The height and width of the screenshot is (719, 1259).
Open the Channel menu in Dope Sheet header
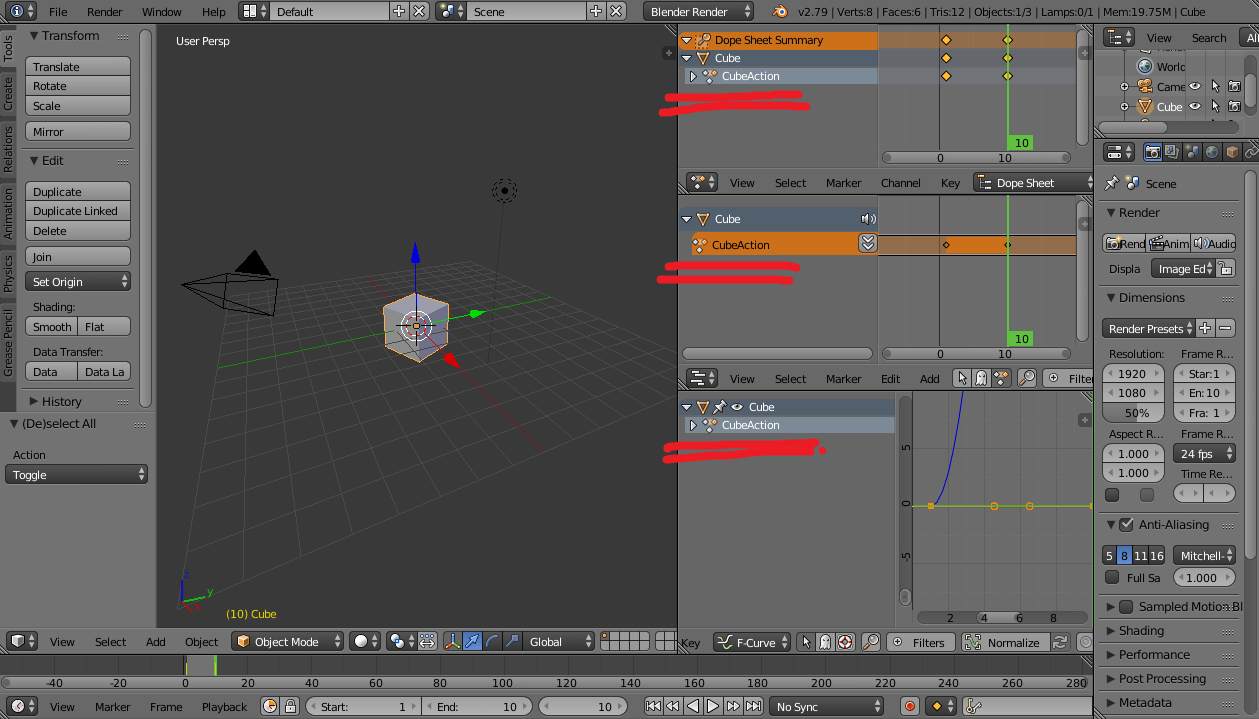901,182
